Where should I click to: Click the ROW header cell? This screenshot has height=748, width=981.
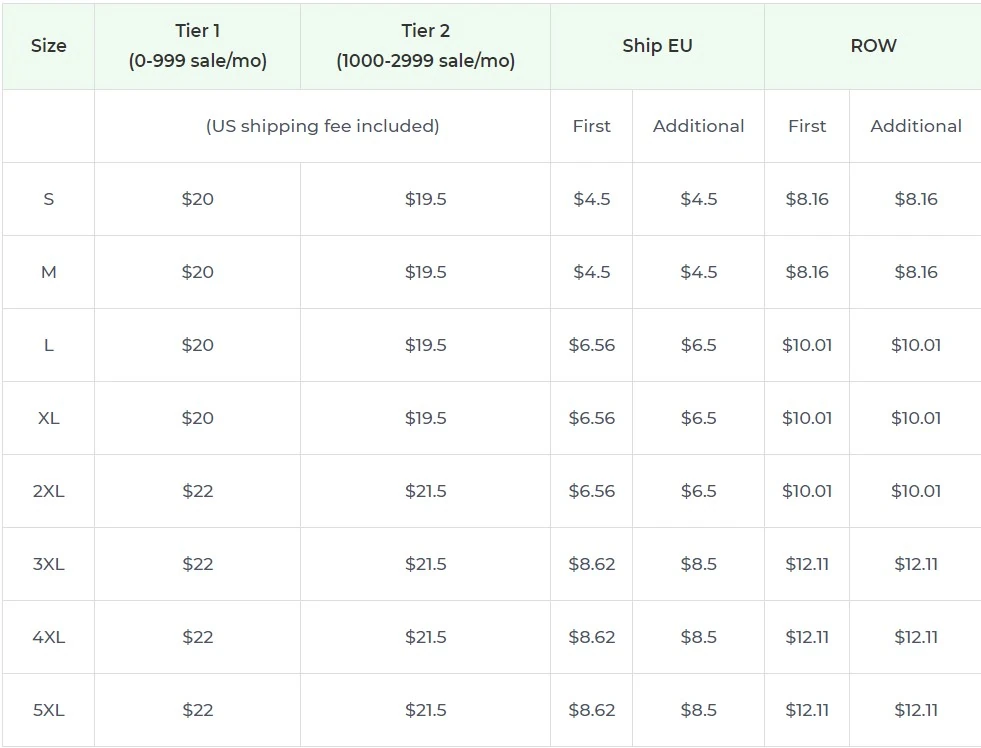tap(873, 46)
